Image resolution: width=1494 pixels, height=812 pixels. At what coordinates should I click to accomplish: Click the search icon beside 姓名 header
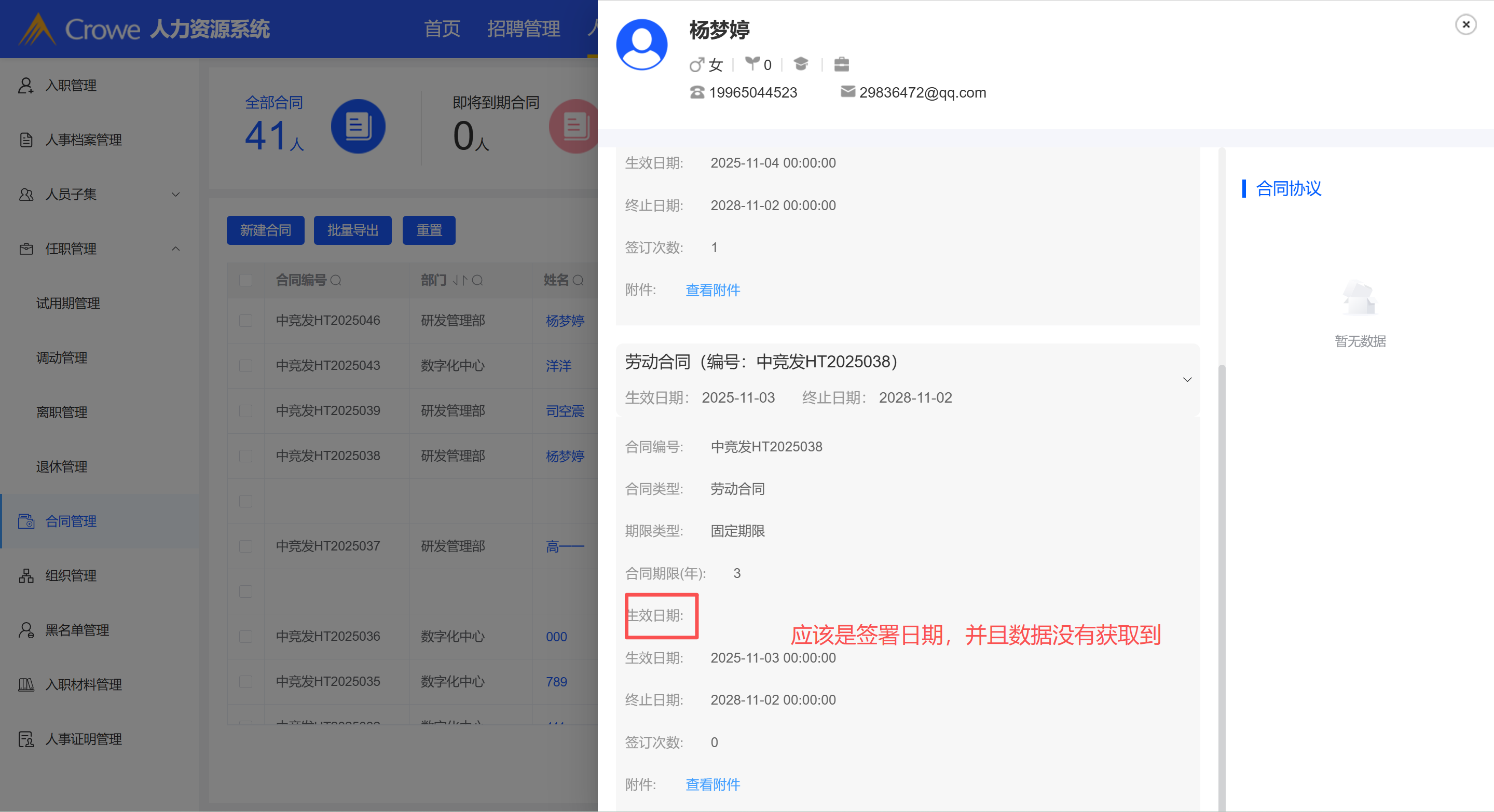[578, 281]
